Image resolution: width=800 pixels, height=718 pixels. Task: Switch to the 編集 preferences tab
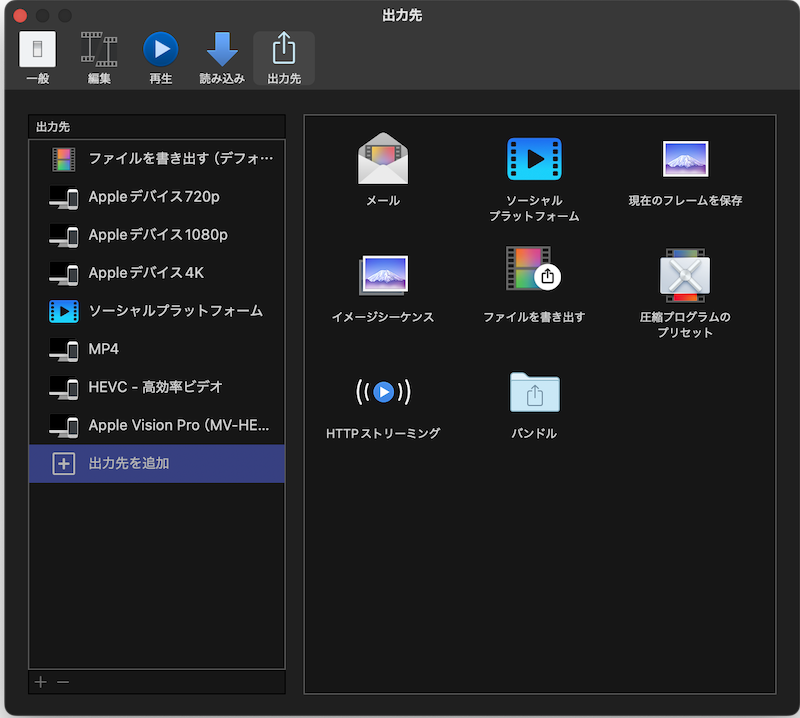[99, 58]
